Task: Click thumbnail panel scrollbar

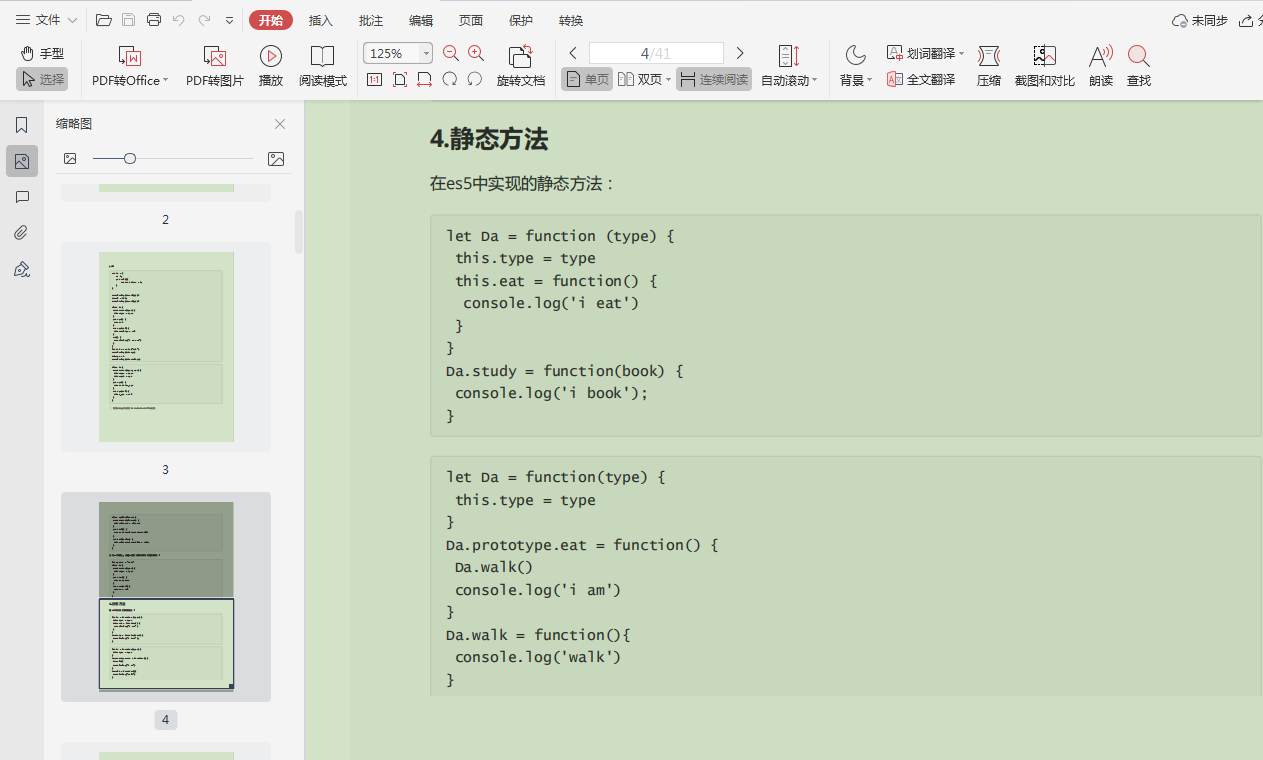Action: [x=298, y=232]
